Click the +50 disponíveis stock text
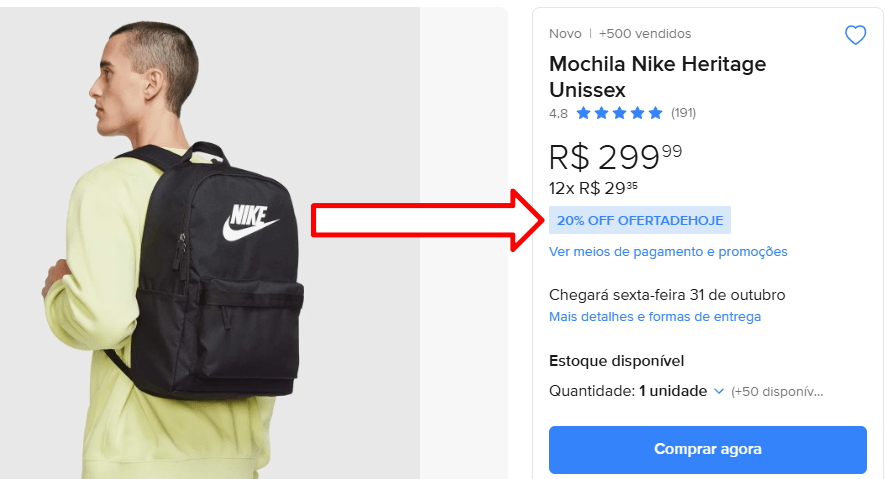The image size is (892, 479). (777, 391)
